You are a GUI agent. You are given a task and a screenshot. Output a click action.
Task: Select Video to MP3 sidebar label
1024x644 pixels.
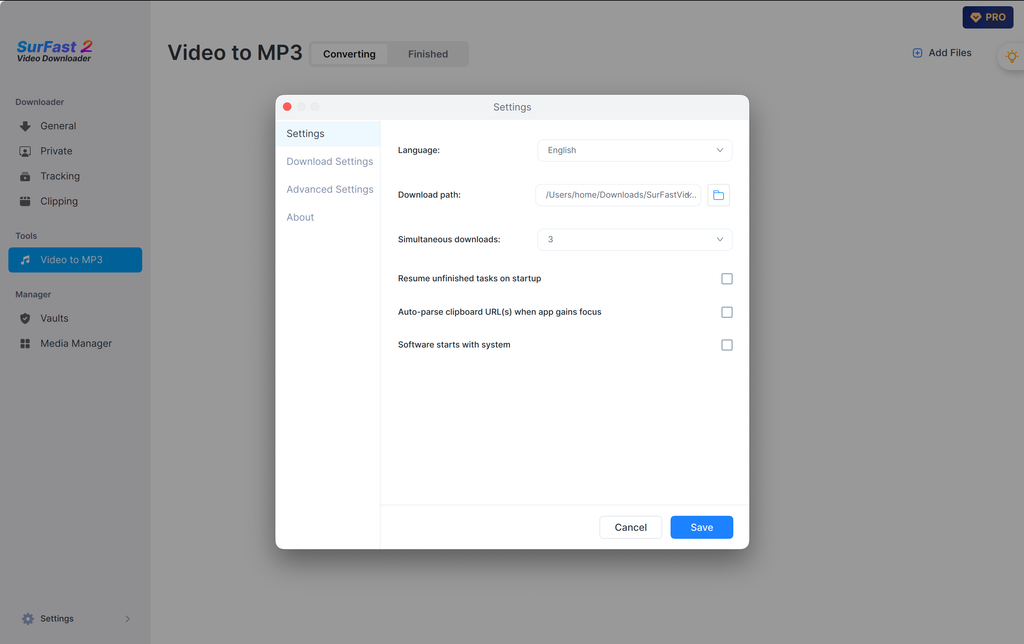point(71,260)
